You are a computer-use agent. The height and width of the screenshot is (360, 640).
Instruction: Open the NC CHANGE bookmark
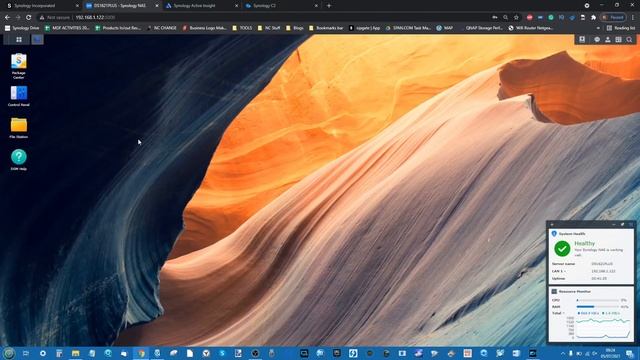pyautogui.click(x=162, y=28)
